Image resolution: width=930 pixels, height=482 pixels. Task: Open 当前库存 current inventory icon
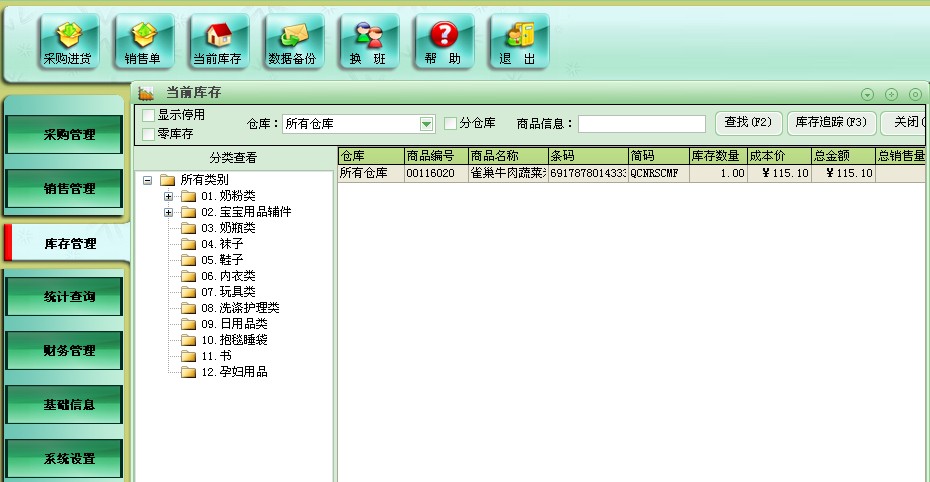(x=218, y=42)
